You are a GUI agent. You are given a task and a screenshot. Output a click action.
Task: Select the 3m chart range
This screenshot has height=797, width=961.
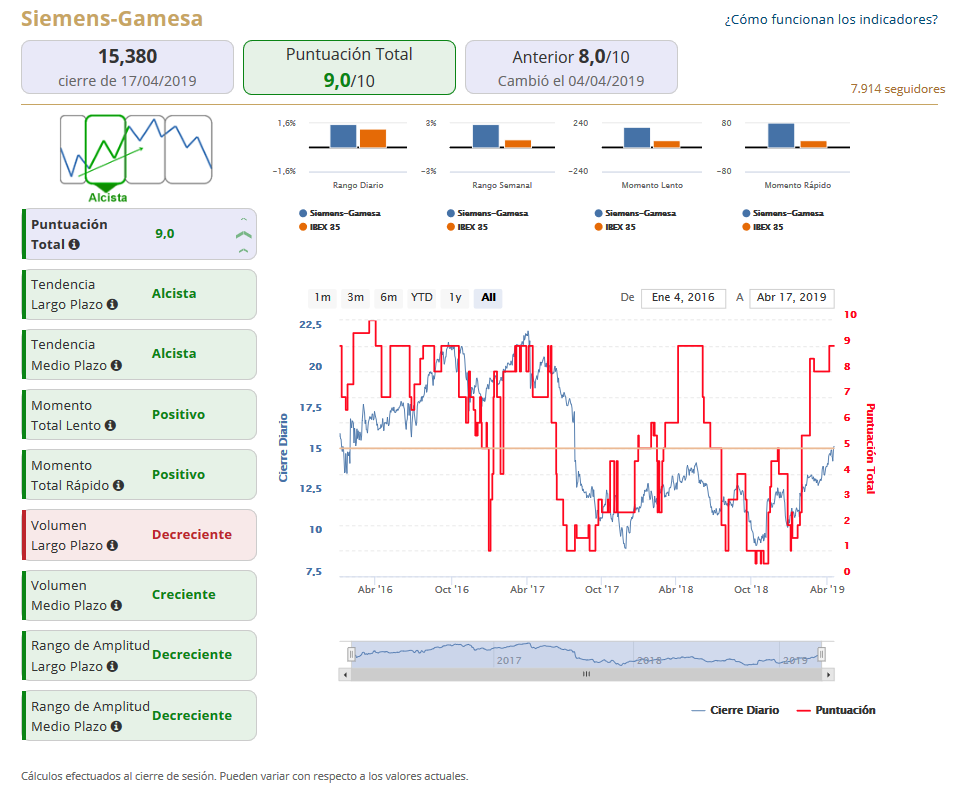point(355,298)
